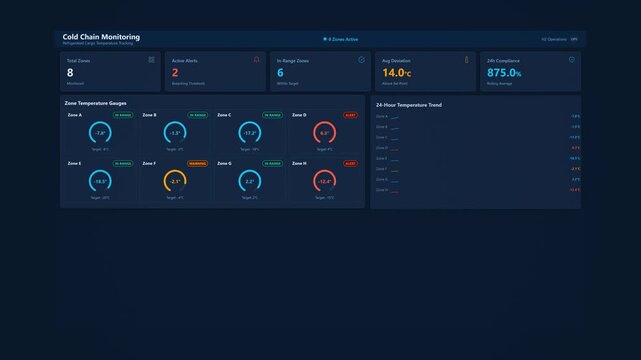The height and width of the screenshot is (360, 641).
Task: Click Zone F's orange WARNING badge
Action: point(197,163)
